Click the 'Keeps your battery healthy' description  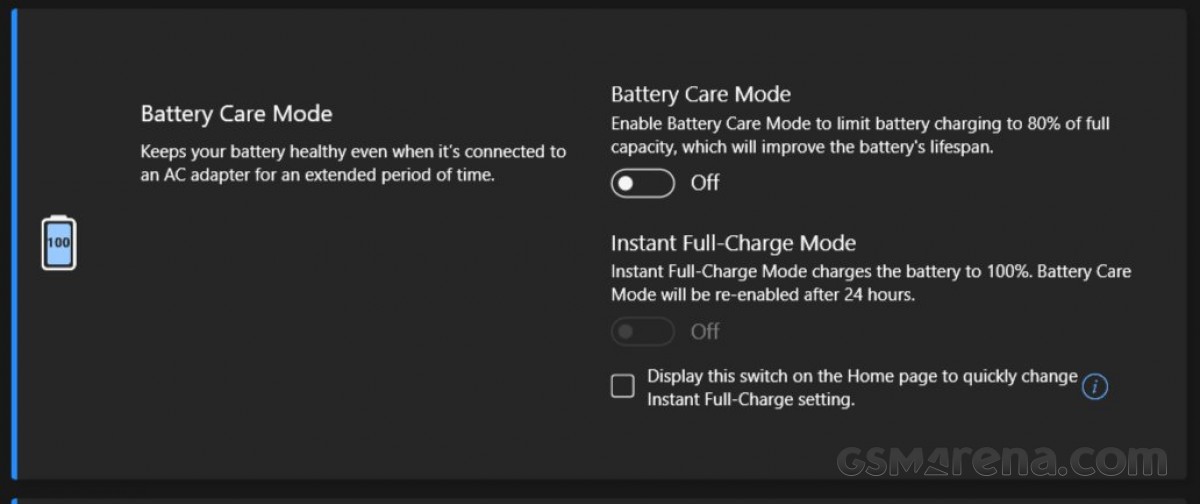[353, 152]
